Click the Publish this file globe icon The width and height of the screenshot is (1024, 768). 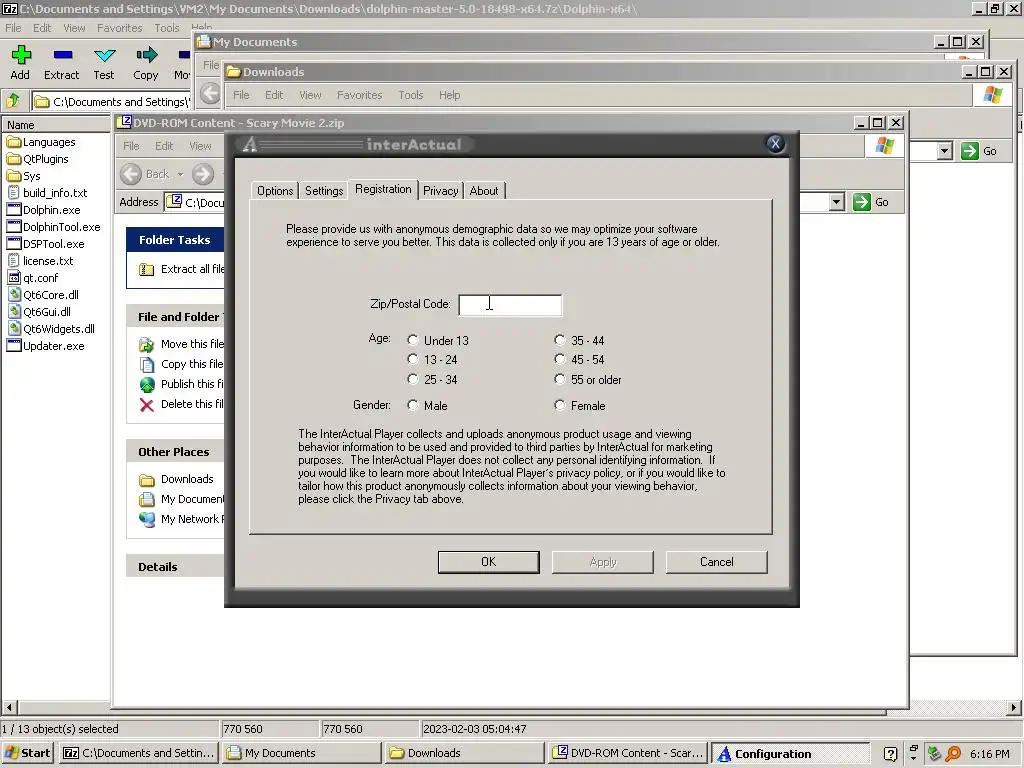[x=147, y=384]
